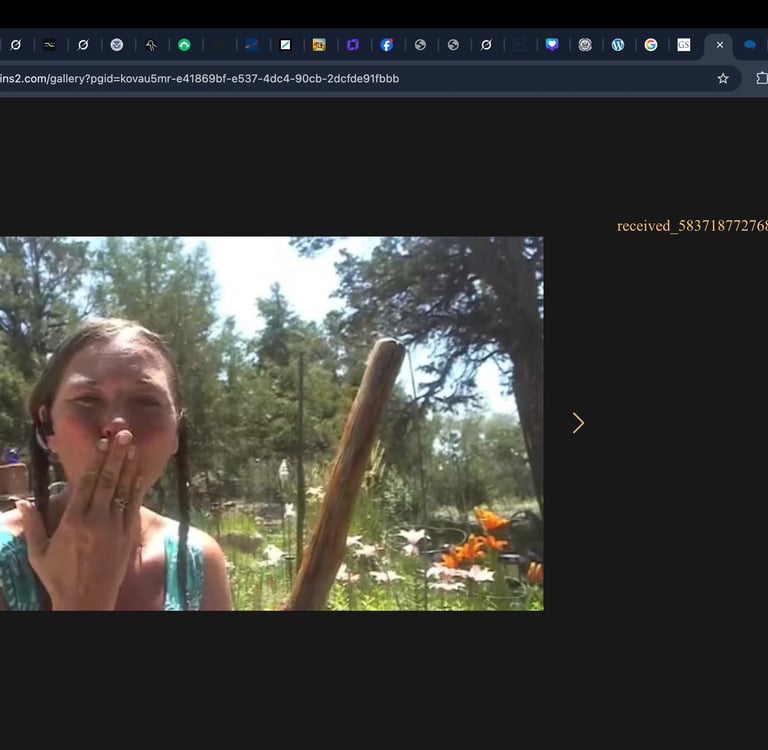This screenshot has height=750, width=768.
Task: Click the 'received_583718772768' file name text
Action: pos(692,226)
